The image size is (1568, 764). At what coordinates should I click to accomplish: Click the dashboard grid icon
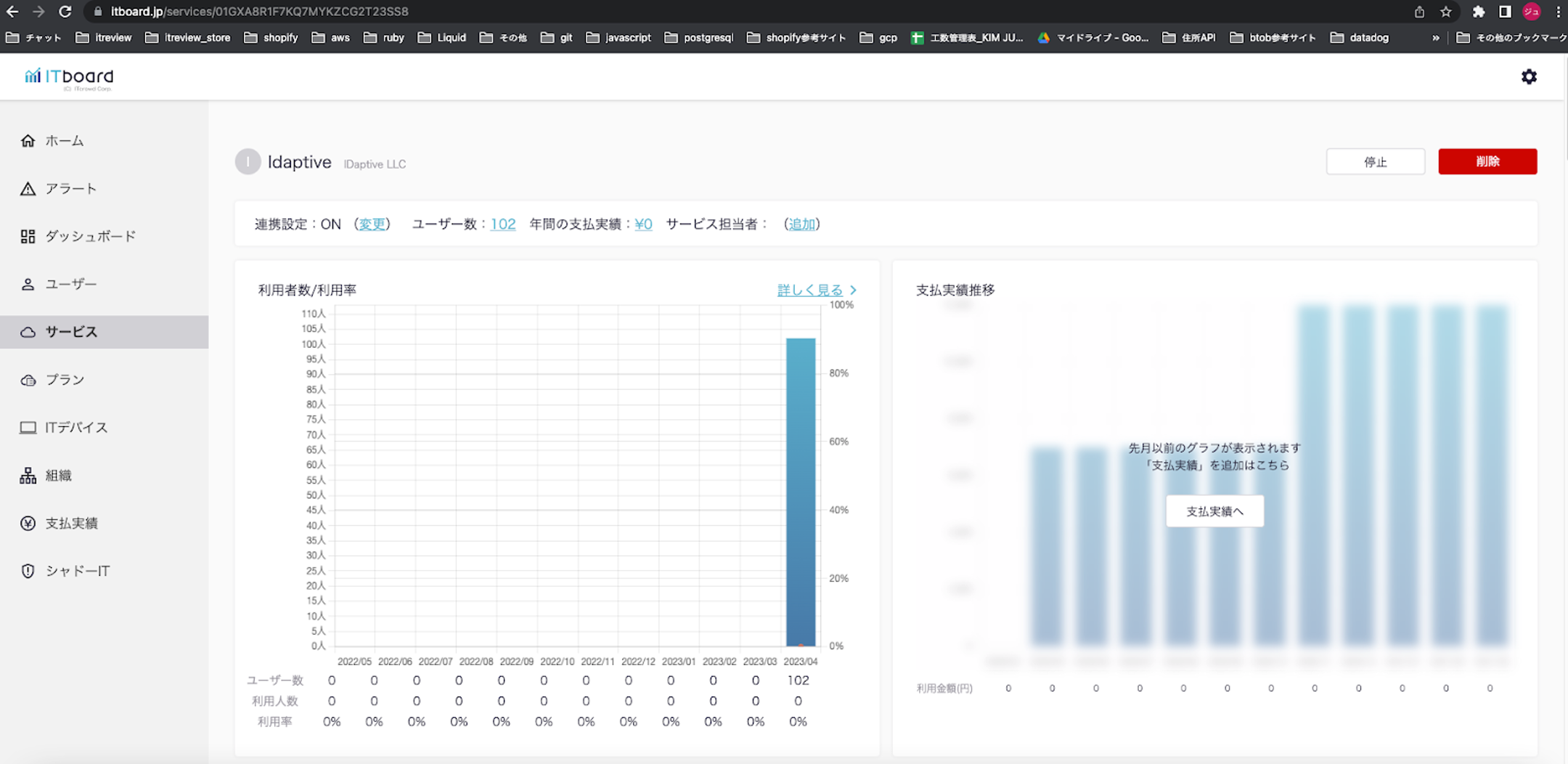[28, 237]
